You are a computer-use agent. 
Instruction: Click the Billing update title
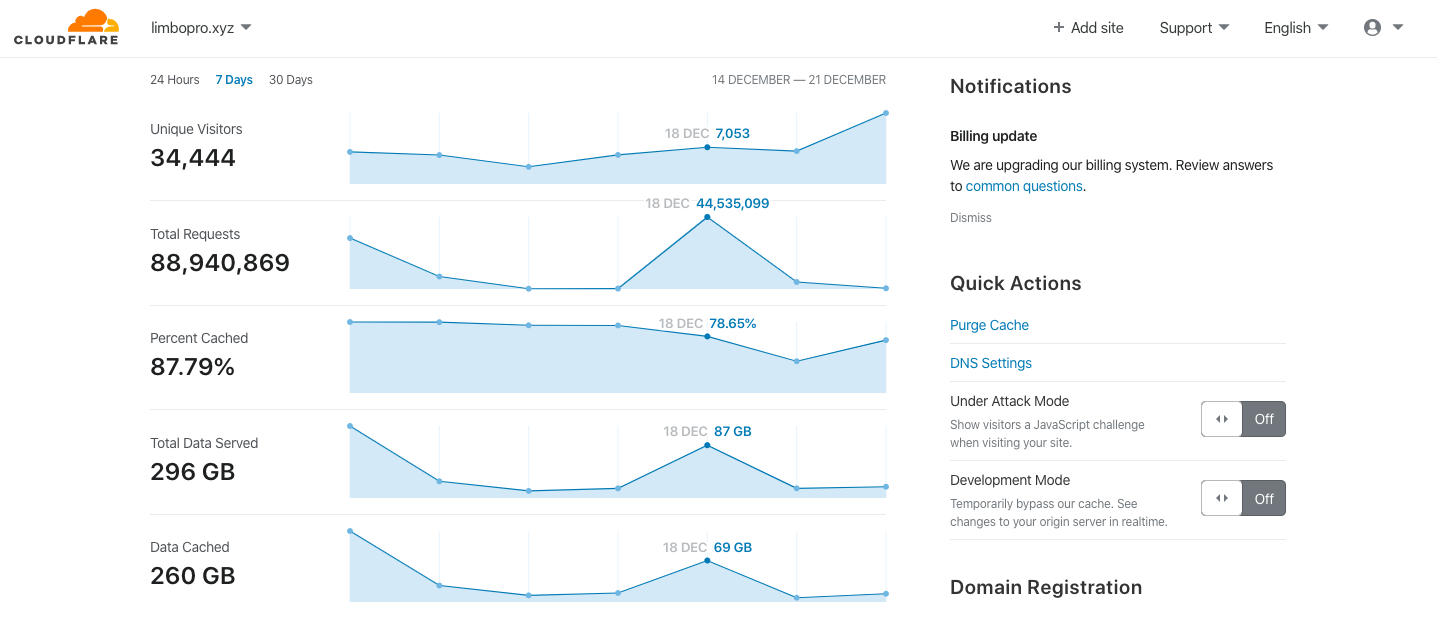[x=993, y=136]
